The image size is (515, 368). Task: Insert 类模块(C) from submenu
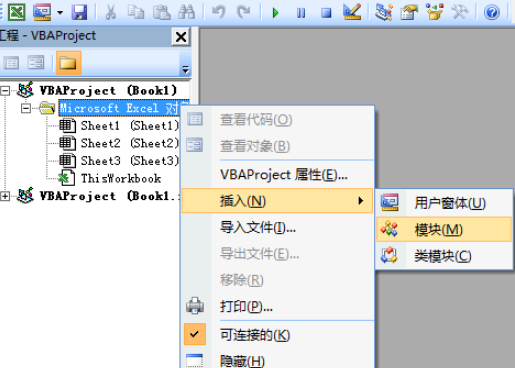[444, 256]
